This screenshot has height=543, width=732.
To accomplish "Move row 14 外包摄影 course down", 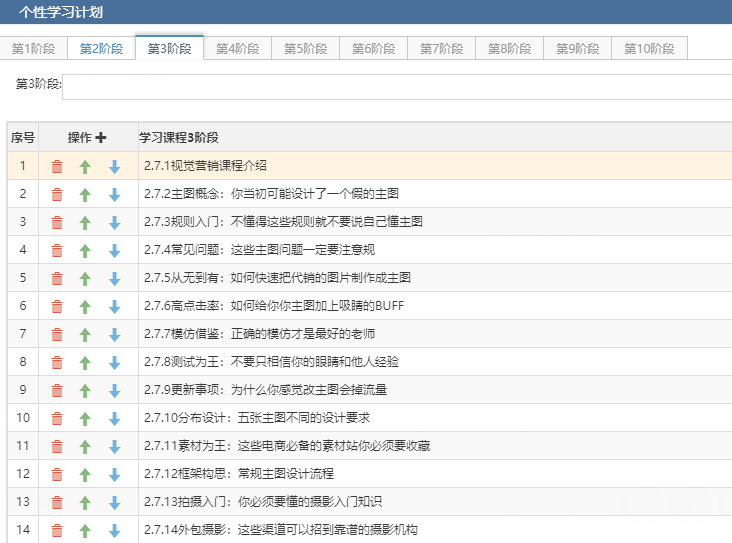I will (114, 531).
